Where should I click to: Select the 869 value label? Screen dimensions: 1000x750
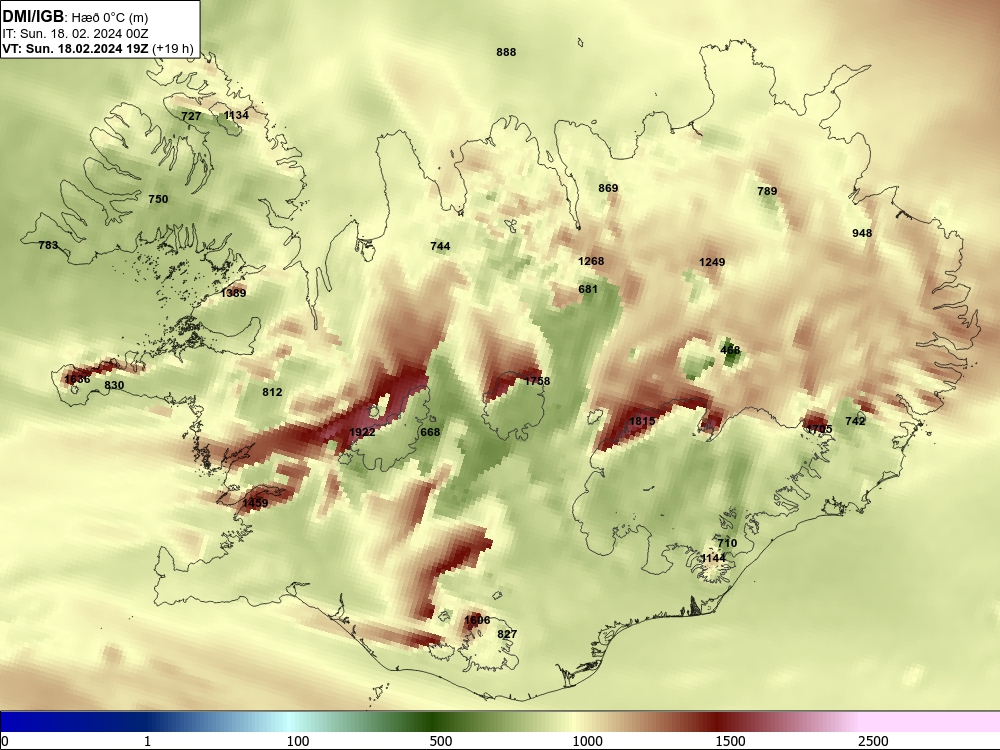[608, 188]
